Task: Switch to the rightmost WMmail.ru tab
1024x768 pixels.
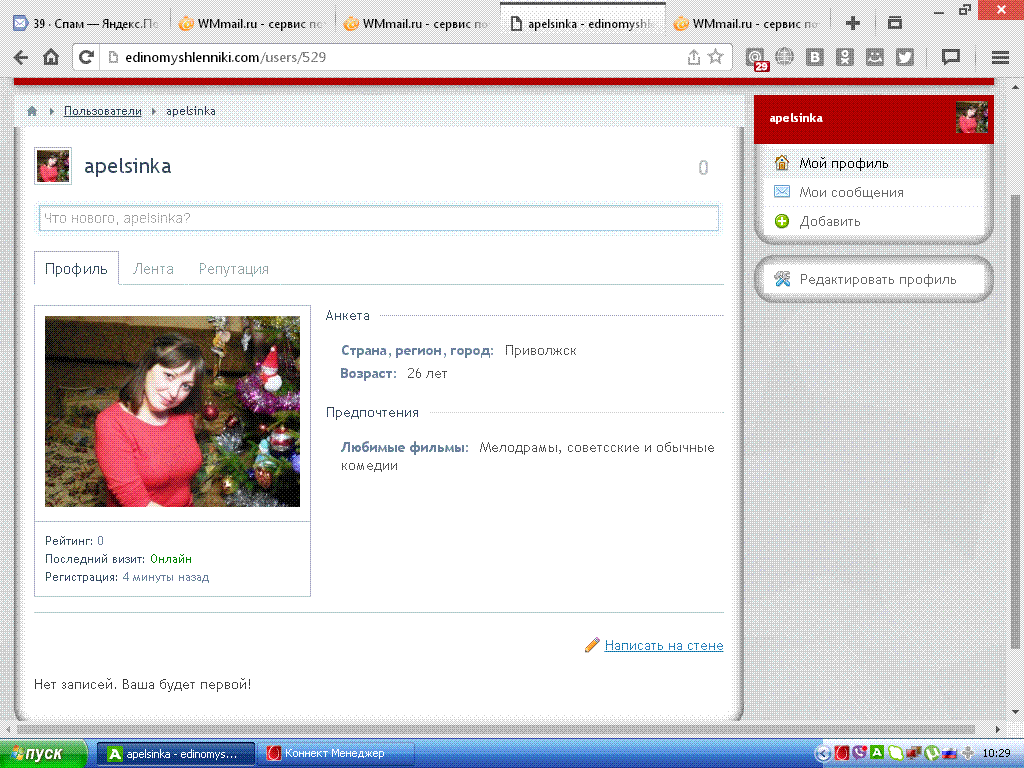Action: click(x=748, y=24)
